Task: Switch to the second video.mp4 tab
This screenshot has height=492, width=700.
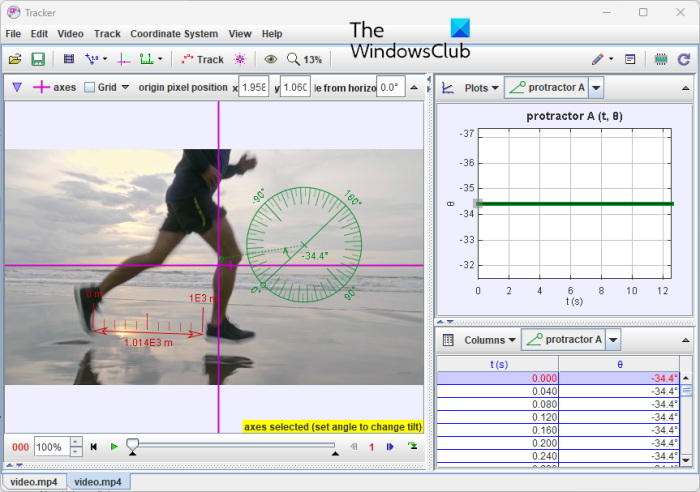Action: [97, 482]
